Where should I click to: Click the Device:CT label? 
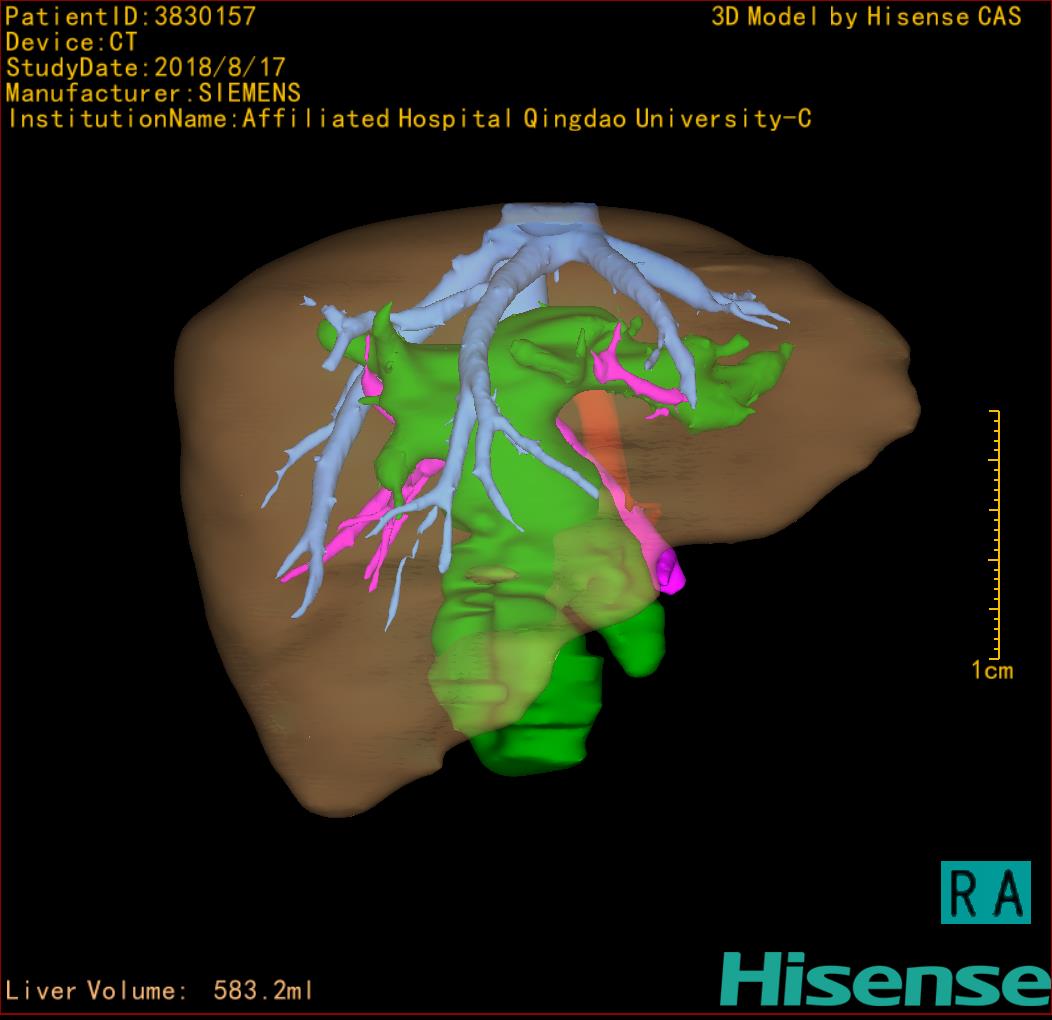click(x=71, y=43)
